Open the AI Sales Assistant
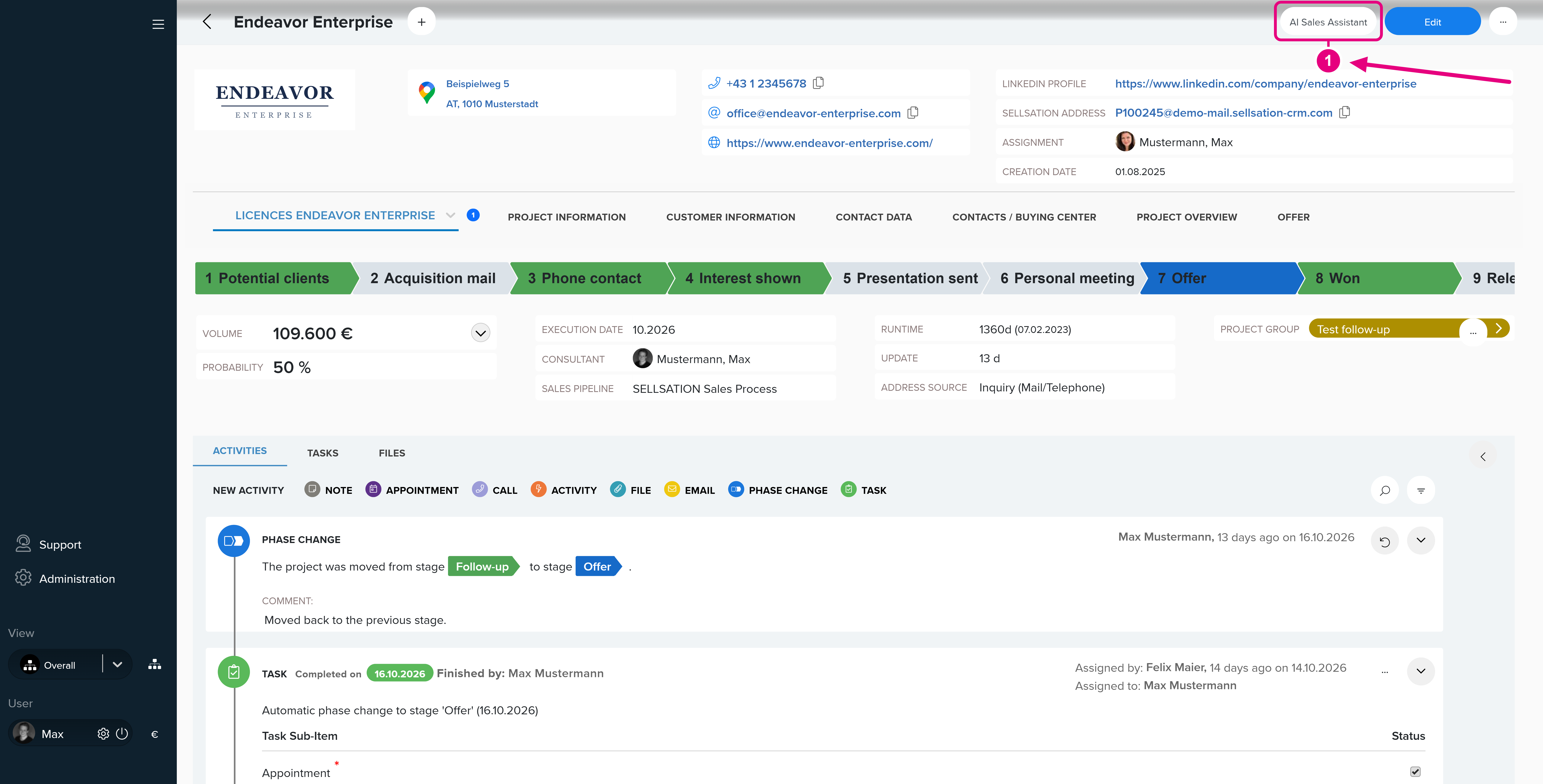The width and height of the screenshot is (1543, 784). coord(1328,22)
